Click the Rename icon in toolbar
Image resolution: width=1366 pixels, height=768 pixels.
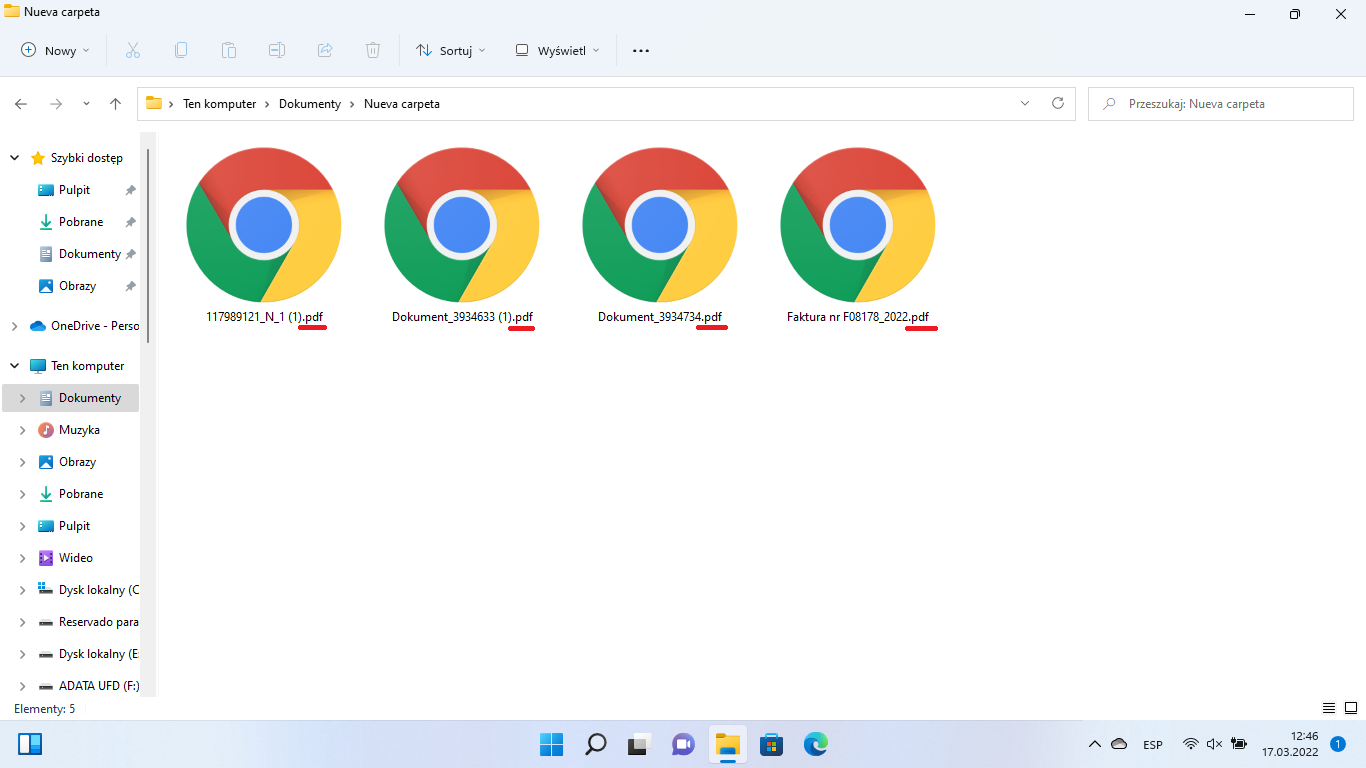point(277,50)
